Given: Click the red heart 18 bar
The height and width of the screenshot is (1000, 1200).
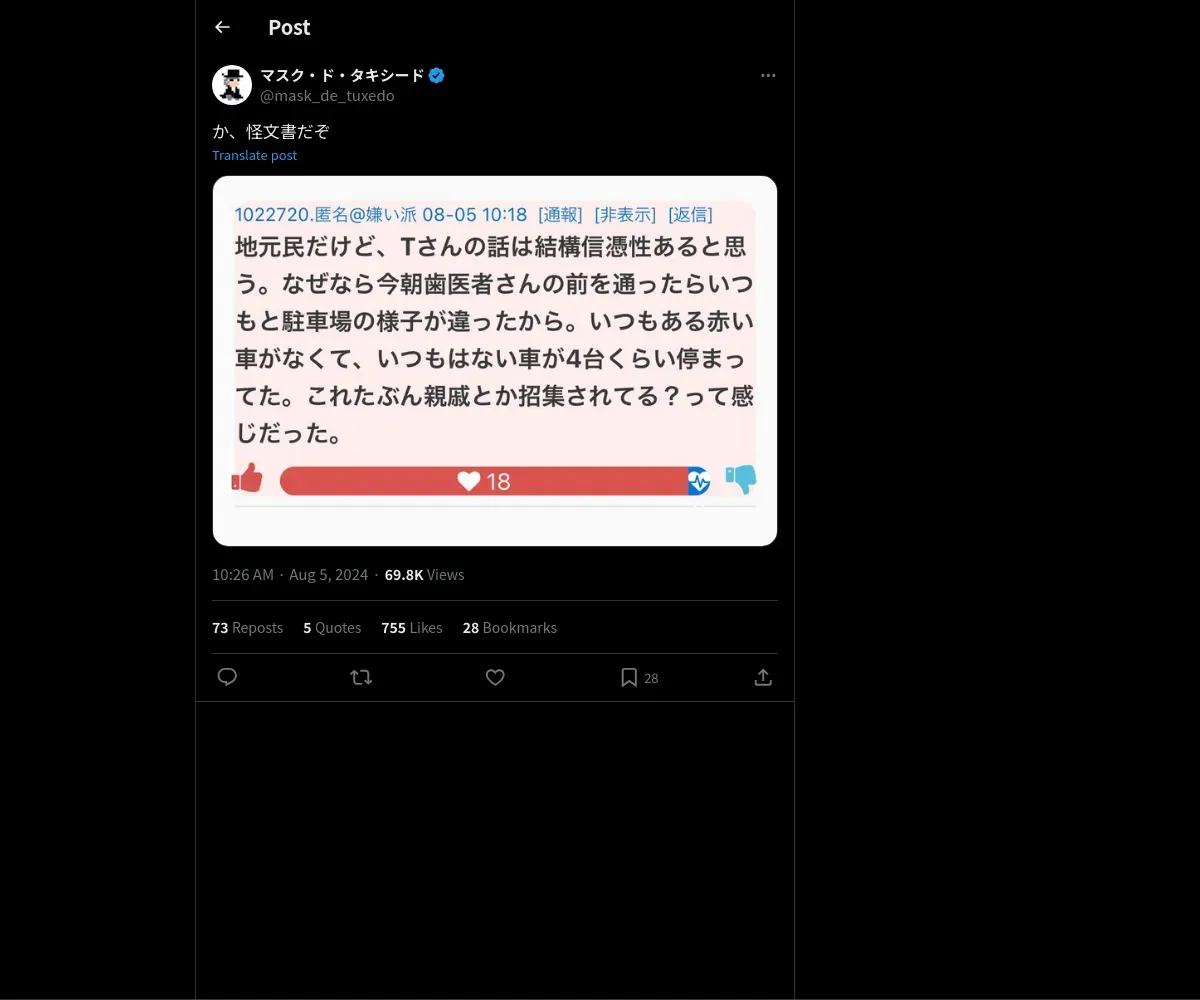Looking at the screenshot, I should 485,481.
